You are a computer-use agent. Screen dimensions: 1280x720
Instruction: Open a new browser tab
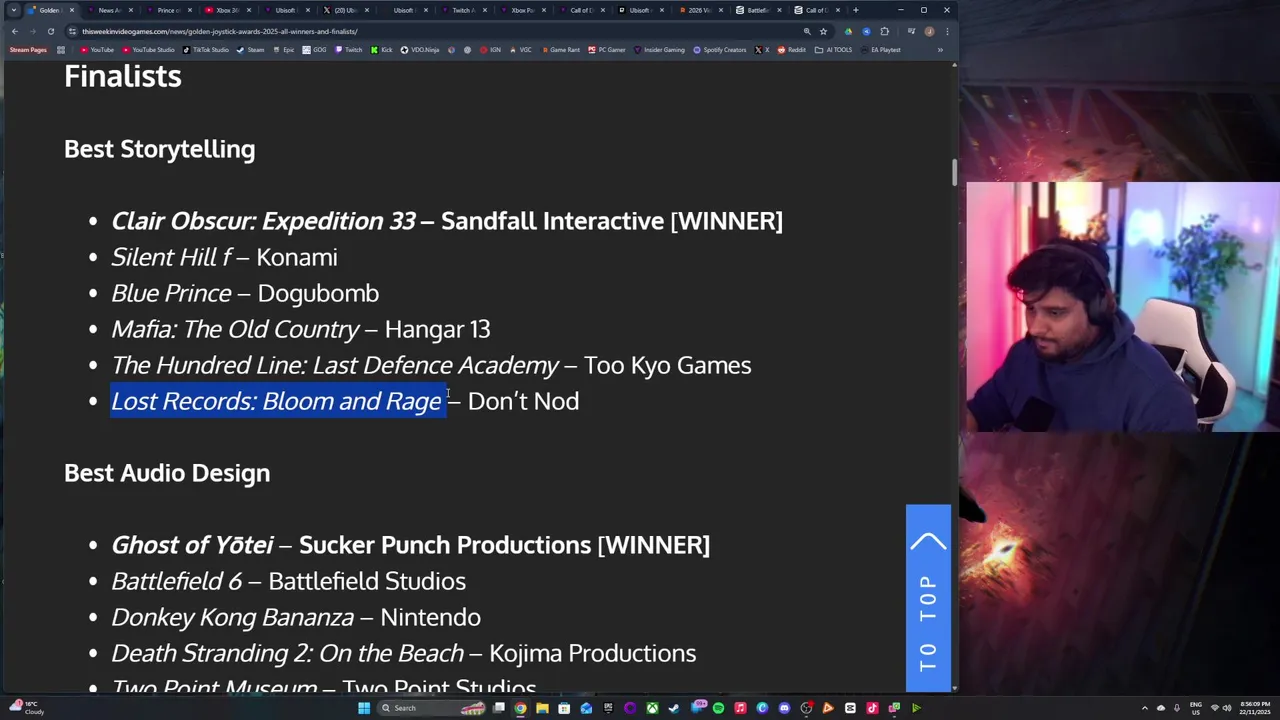click(x=855, y=10)
